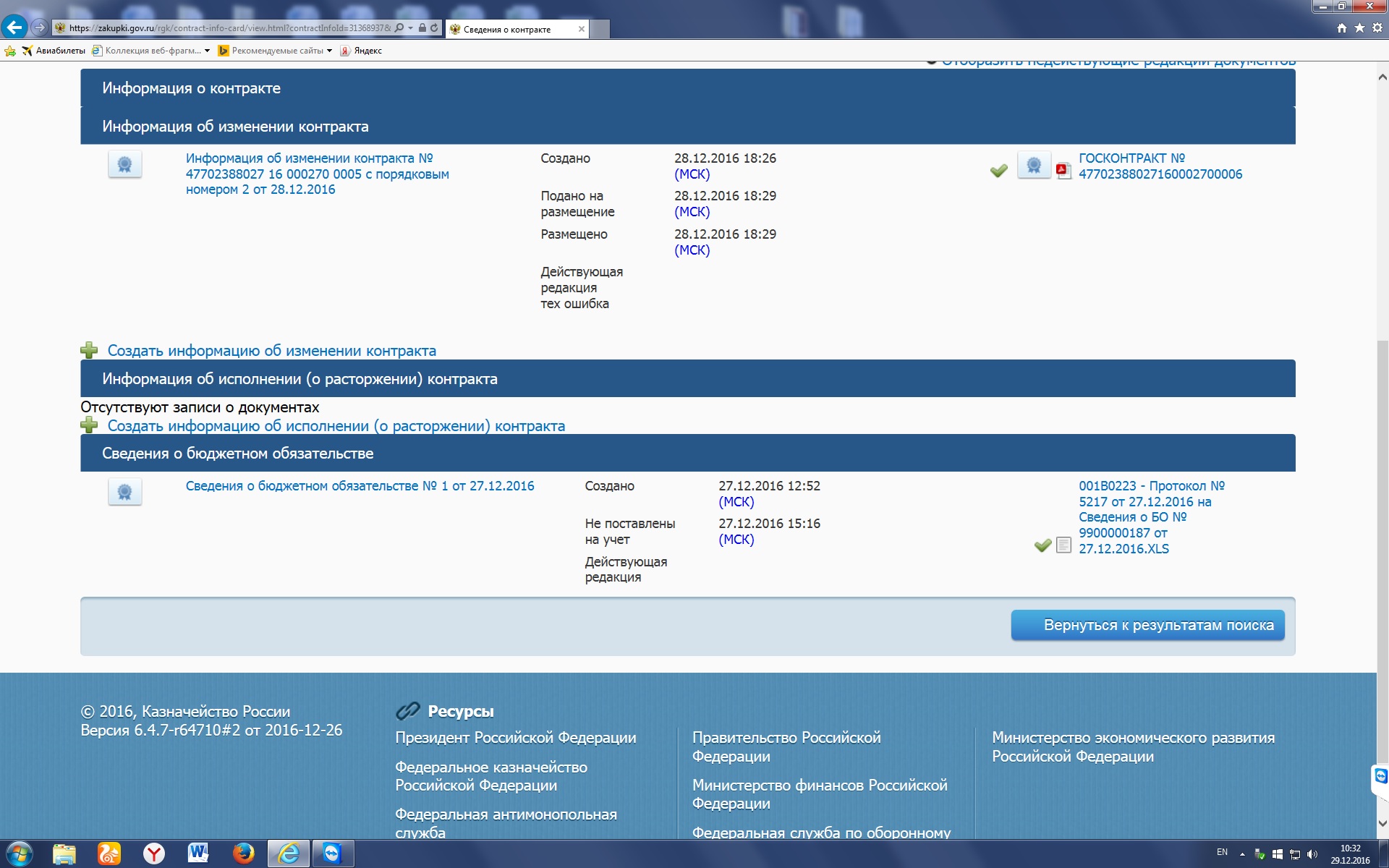Open Yandex browser from taskbar
This screenshot has width=1389, height=868.
pyautogui.click(x=153, y=854)
